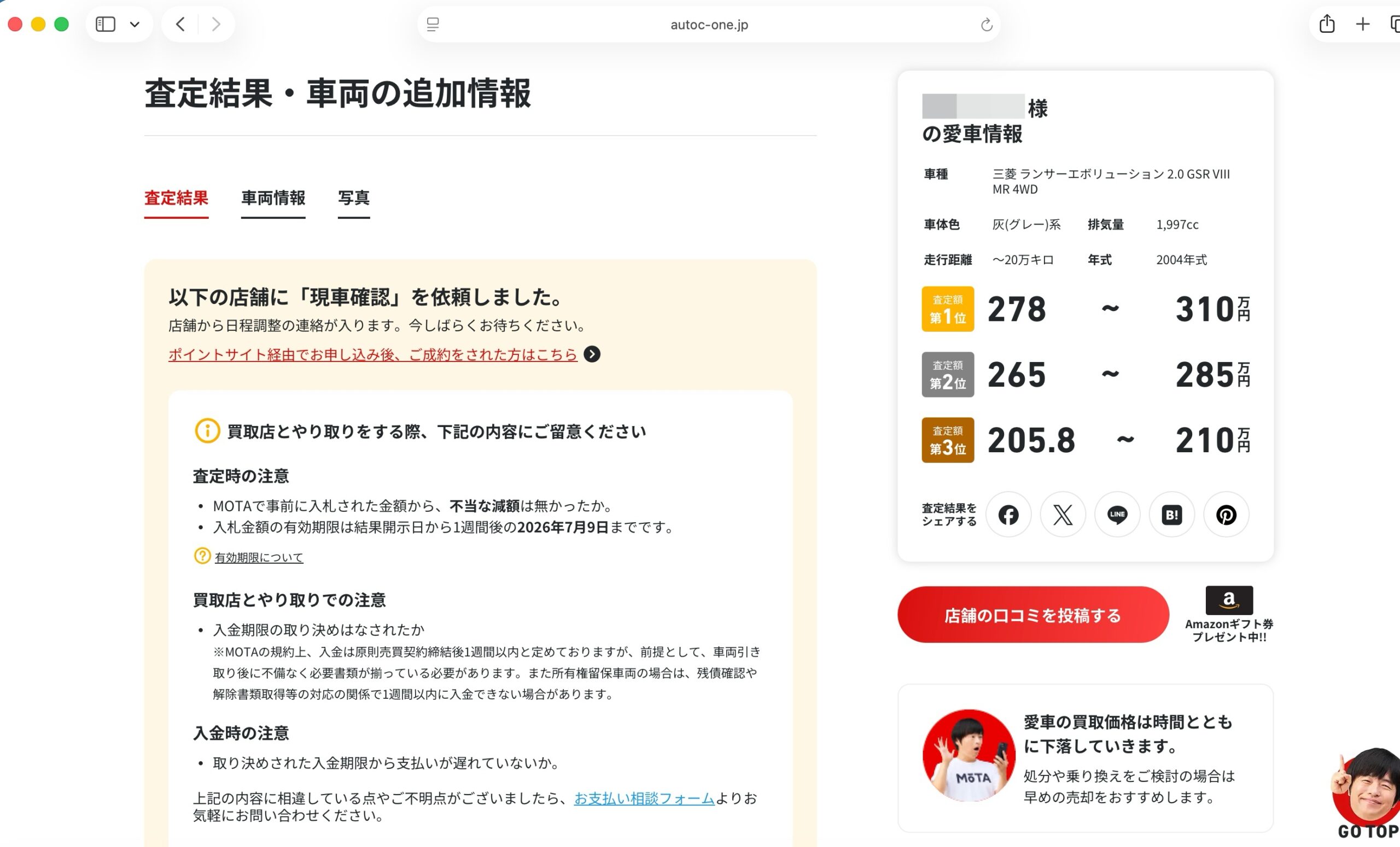Click the 査定結果をシェアする label
Screen dimensions: 1400x847
[949, 515]
